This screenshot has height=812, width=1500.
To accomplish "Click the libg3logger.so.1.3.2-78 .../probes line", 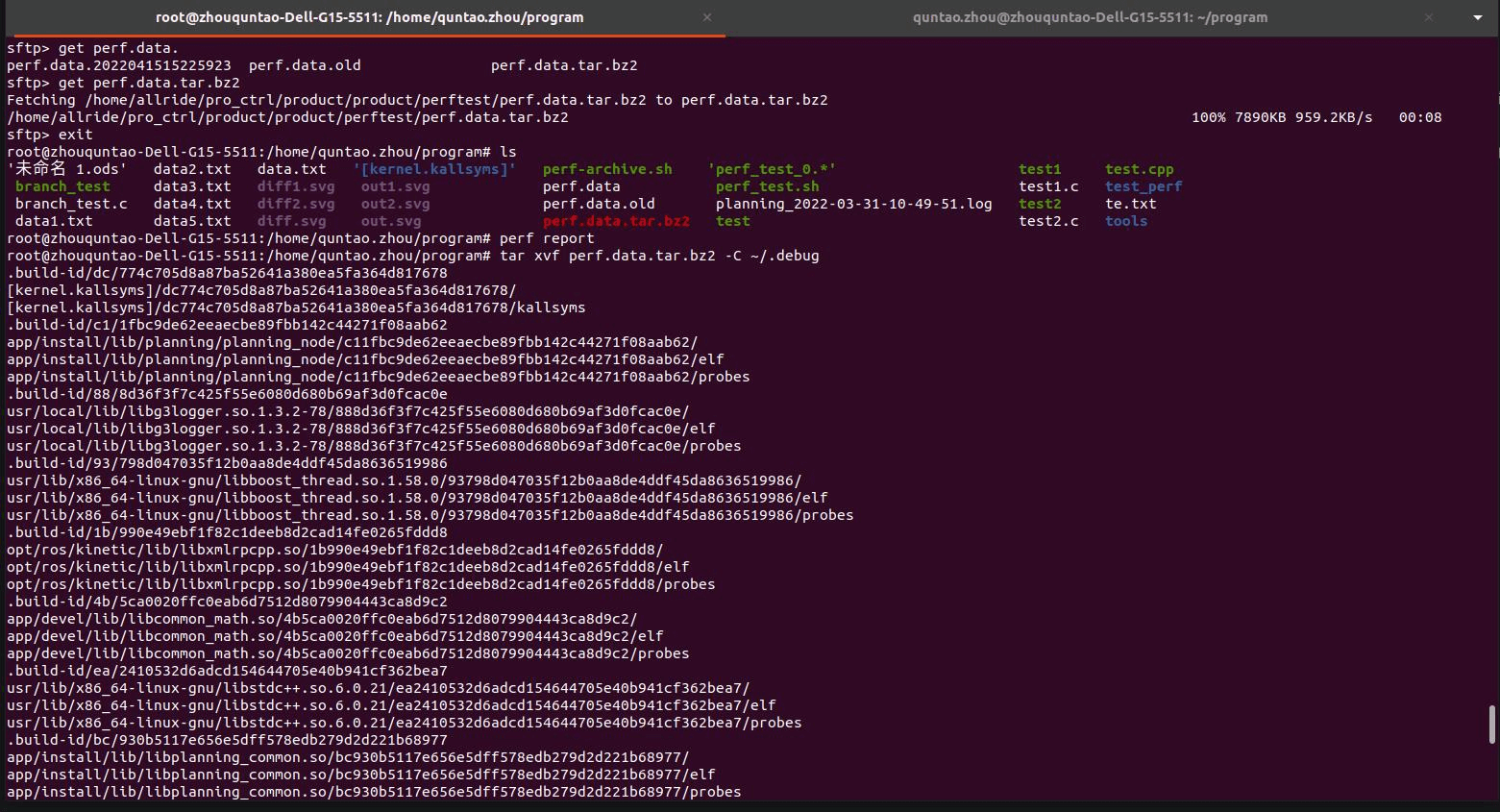I will [x=374, y=446].
